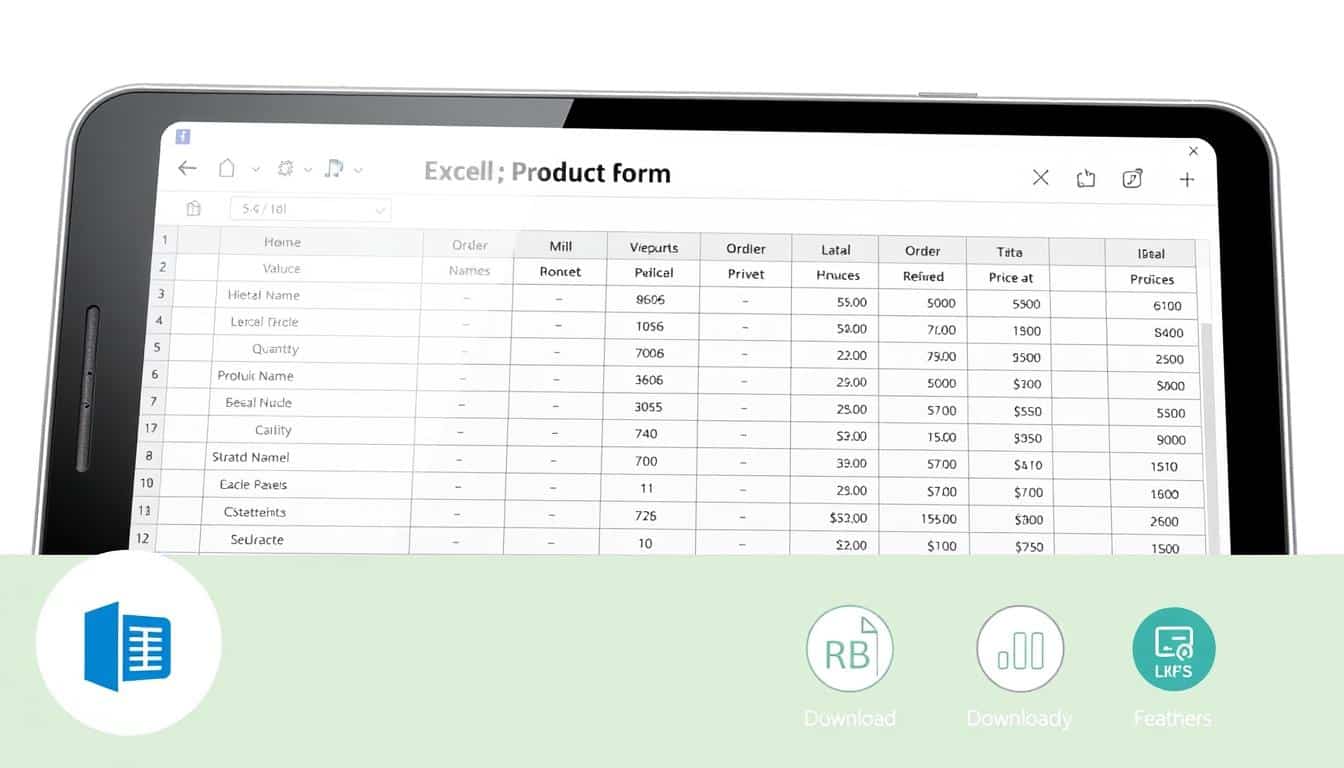
Task: Open the gear settings icon
Action: coord(285,169)
